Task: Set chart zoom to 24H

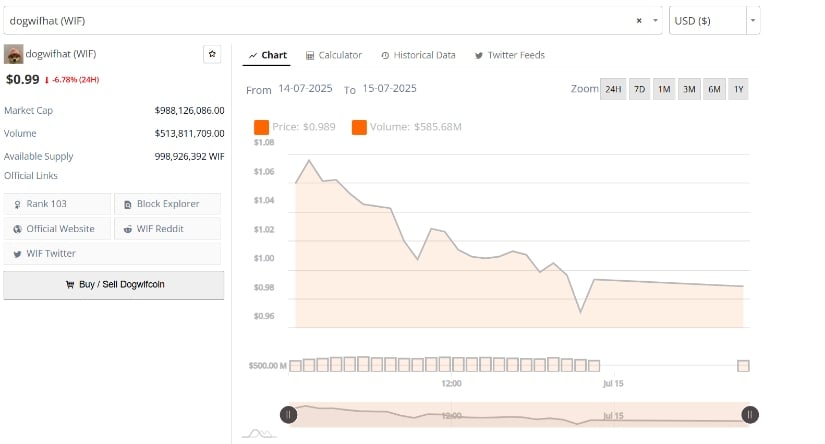Action: (x=613, y=89)
